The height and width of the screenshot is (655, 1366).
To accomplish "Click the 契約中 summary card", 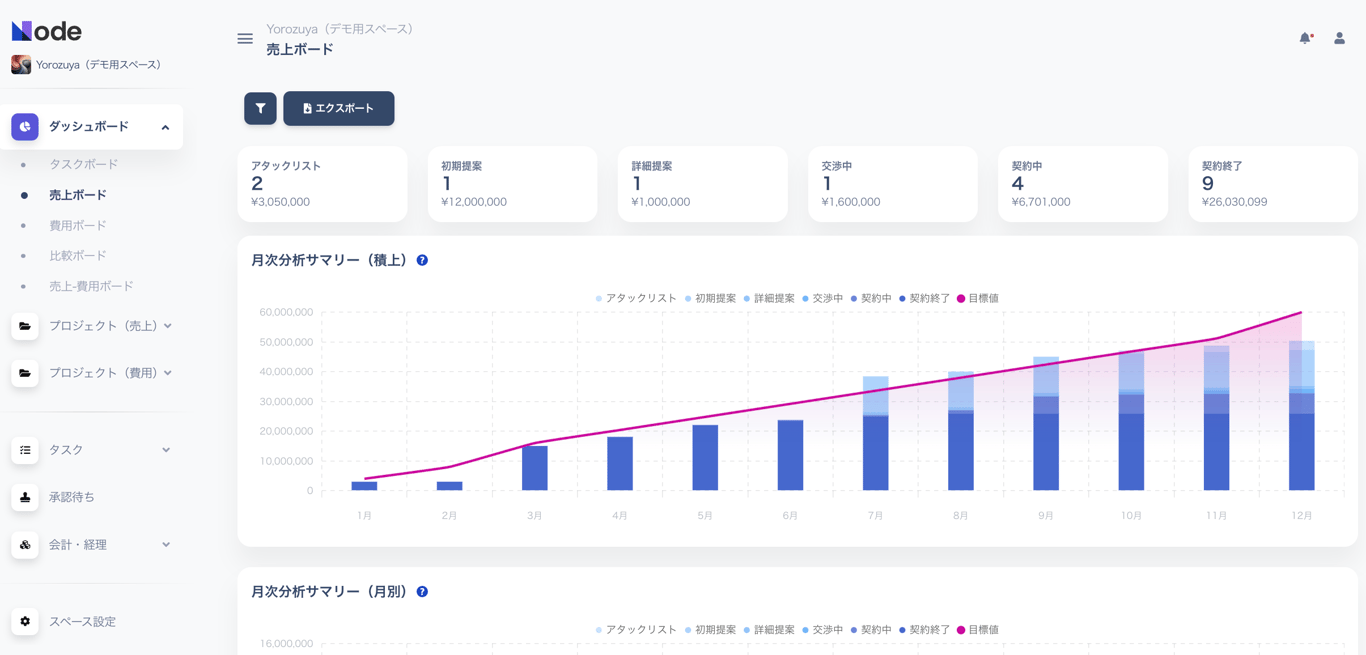I will (1082, 184).
